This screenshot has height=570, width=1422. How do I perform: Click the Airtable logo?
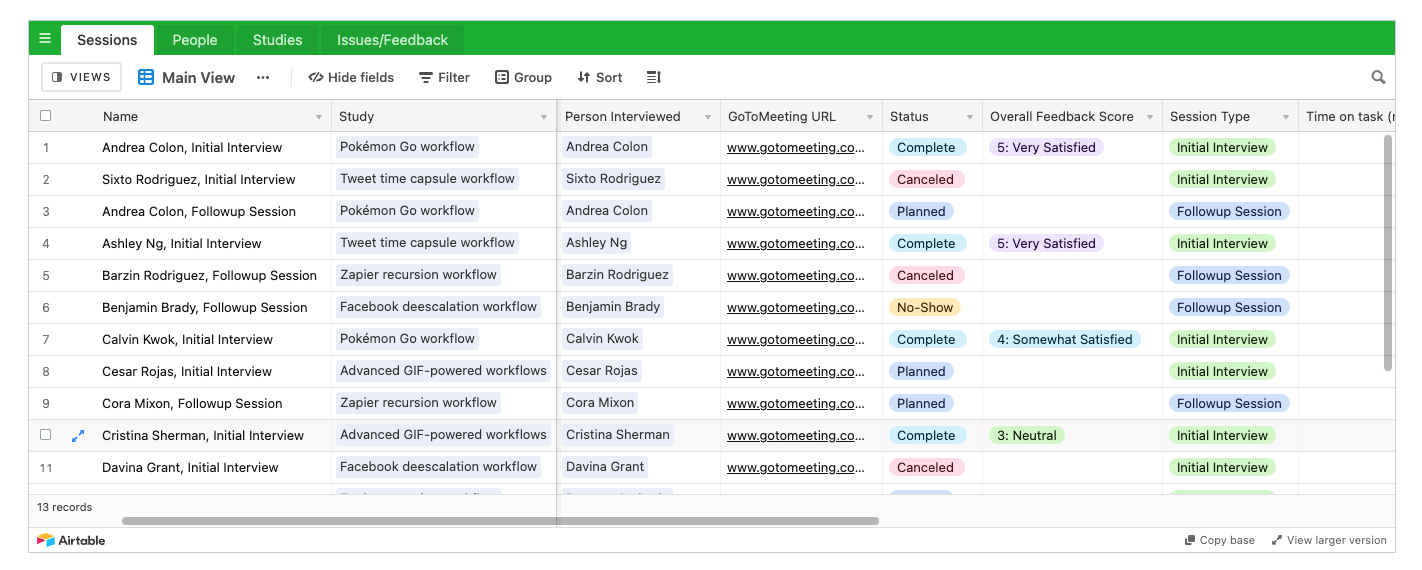[x=71, y=540]
